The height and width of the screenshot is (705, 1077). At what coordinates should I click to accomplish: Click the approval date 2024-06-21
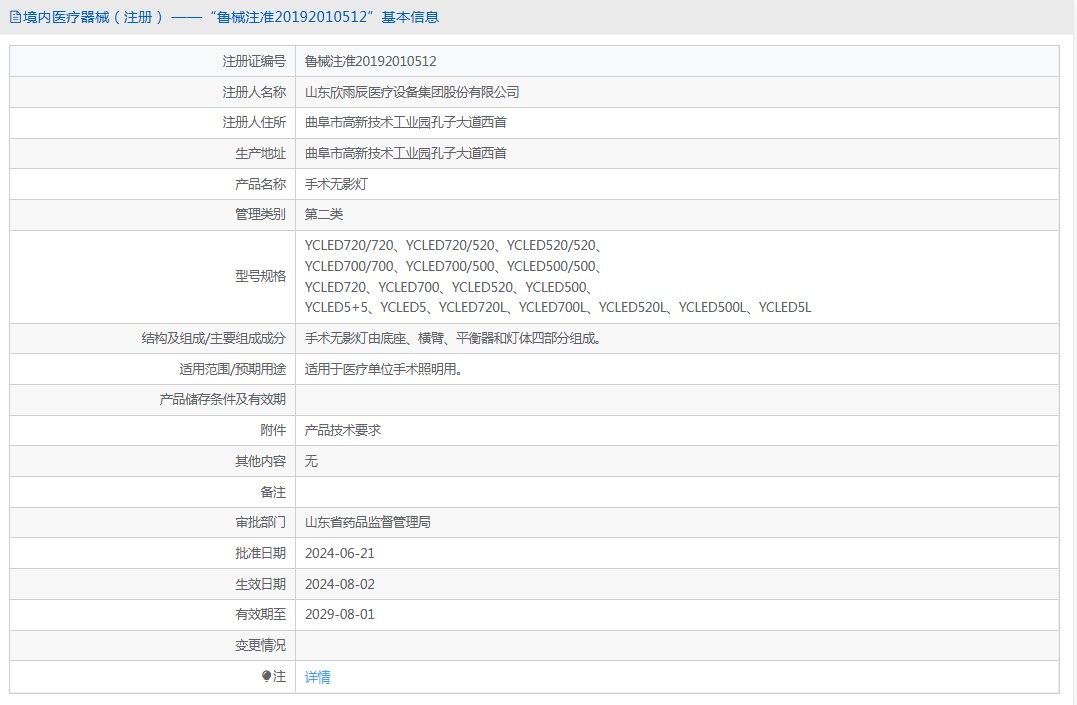click(x=339, y=553)
